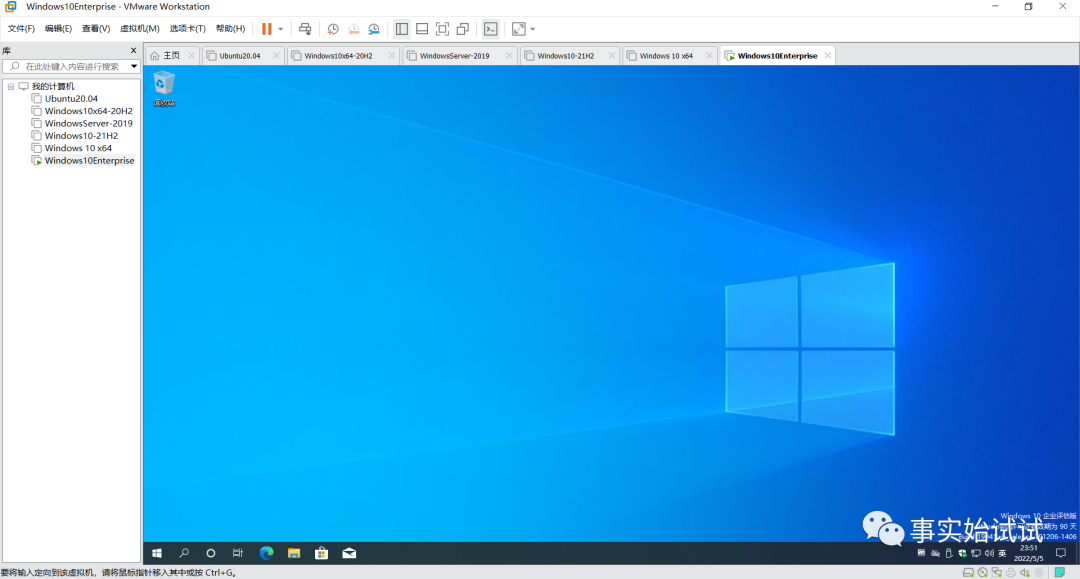Click the send Ctrl+Alt+Del toolbar icon
The width and height of the screenshot is (1080, 579).
click(x=305, y=29)
